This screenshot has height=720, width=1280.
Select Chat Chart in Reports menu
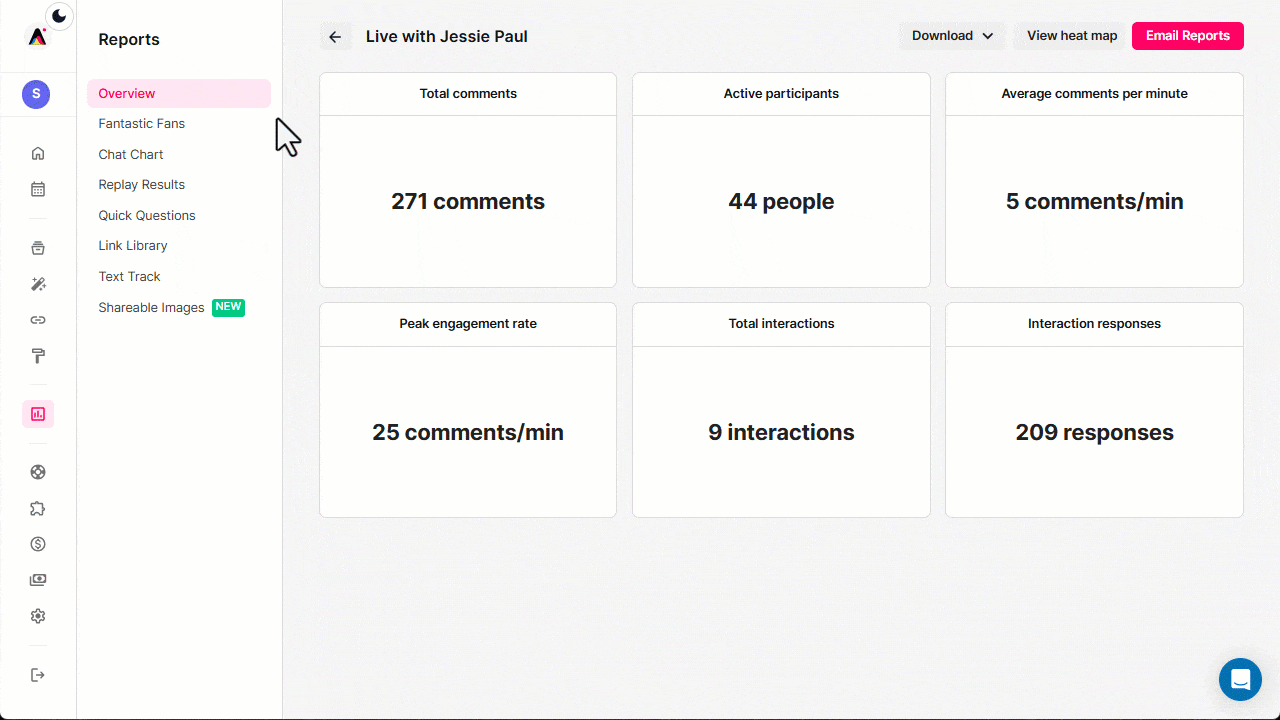point(131,155)
